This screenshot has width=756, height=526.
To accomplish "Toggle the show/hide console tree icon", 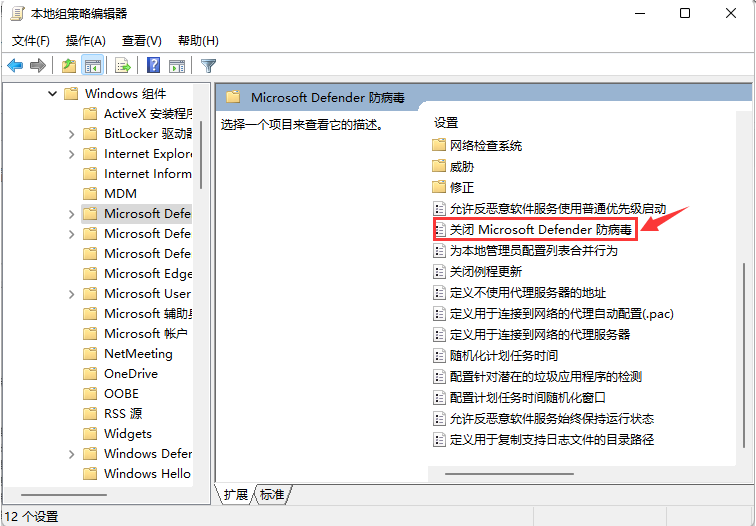I will [x=92, y=66].
